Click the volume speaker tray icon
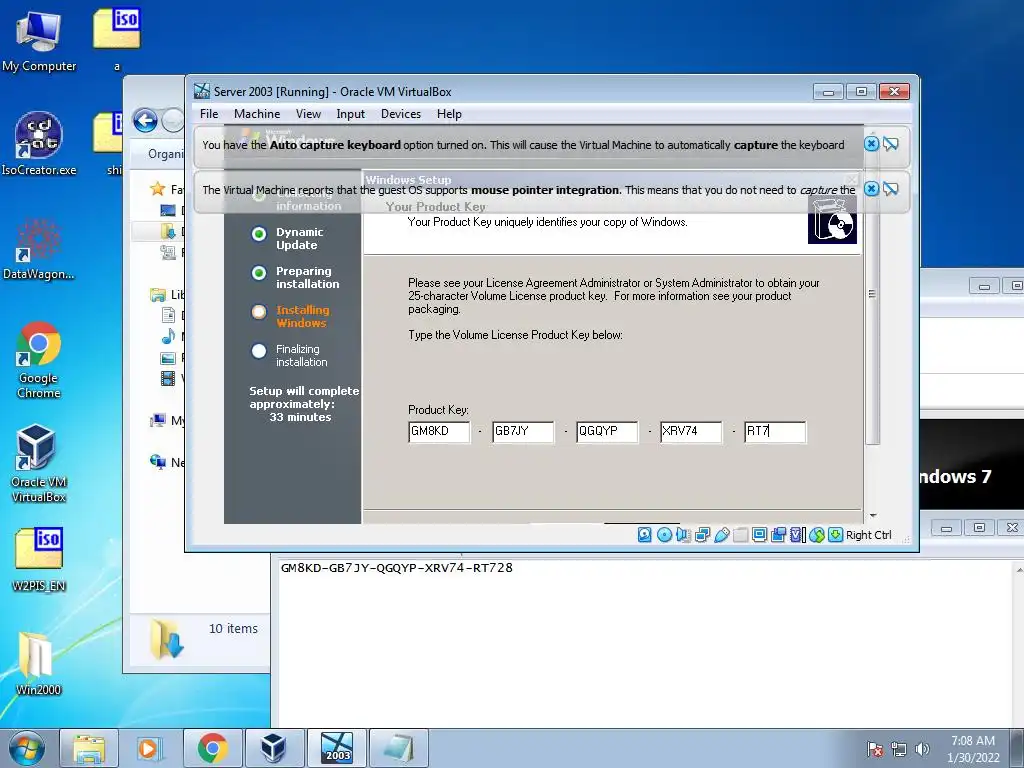 point(923,749)
